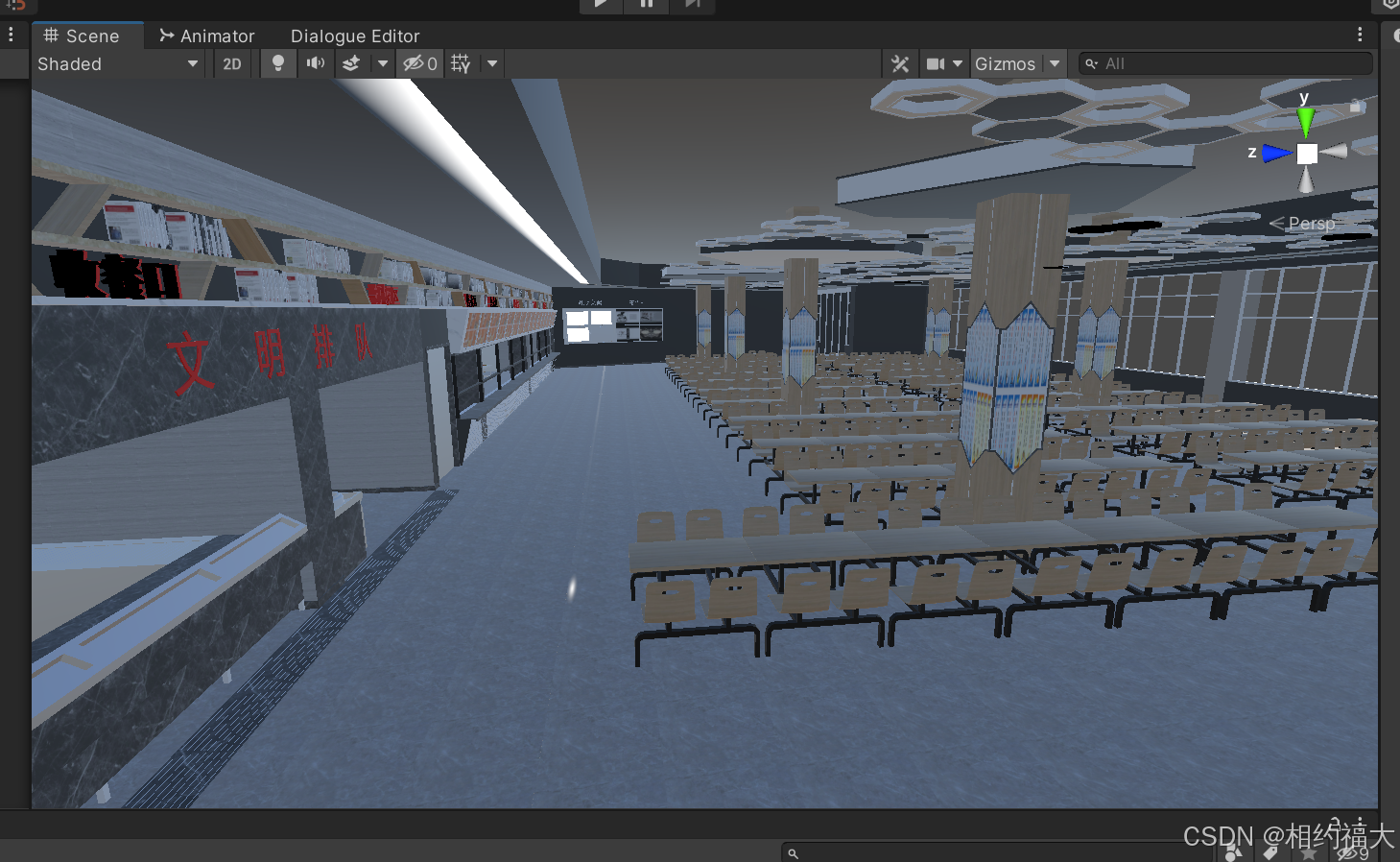Click the blue Z axis gizmo cone
This screenshot has height=862, width=1400.
[x=1277, y=153]
